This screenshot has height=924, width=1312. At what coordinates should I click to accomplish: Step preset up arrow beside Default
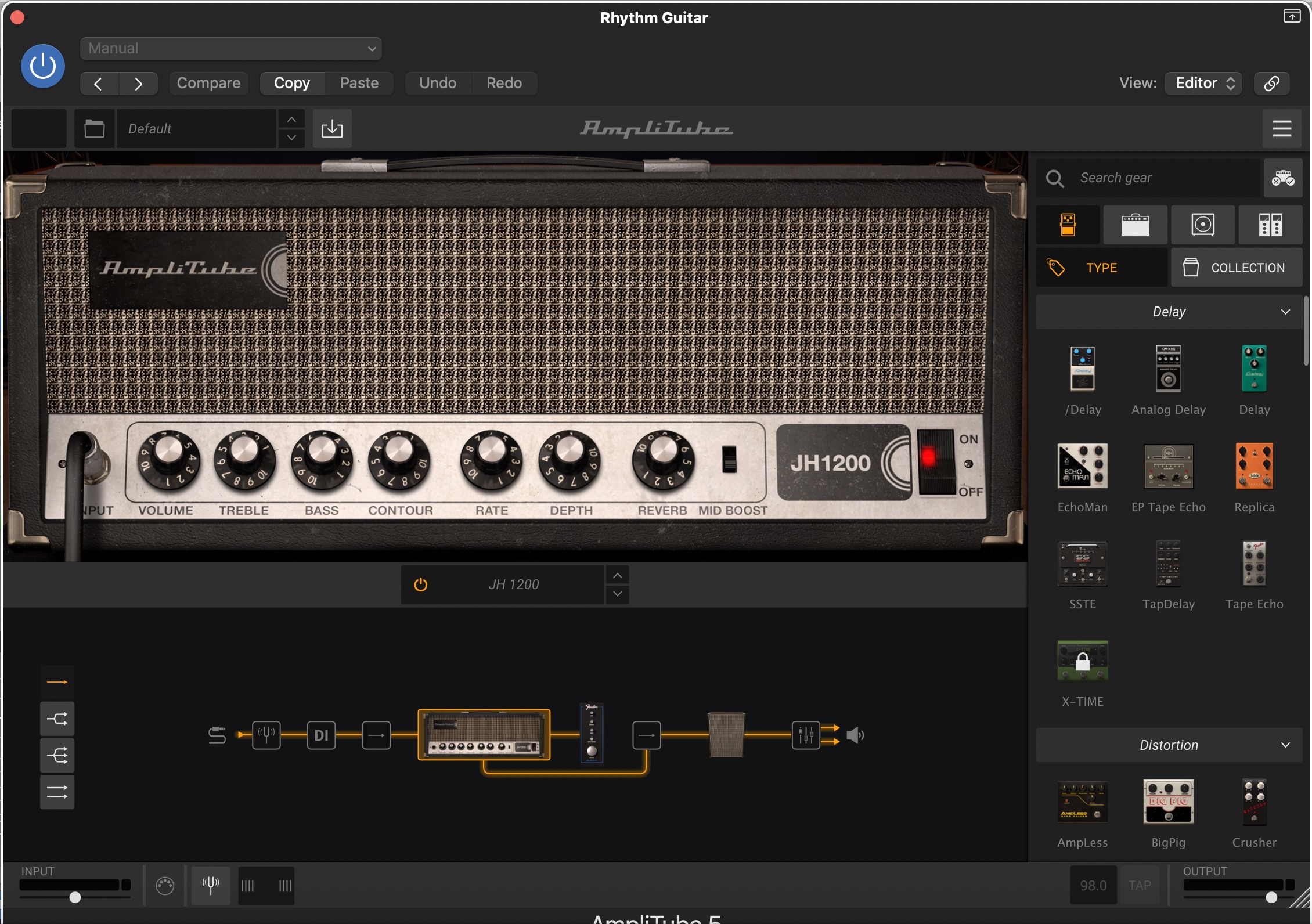coord(291,120)
